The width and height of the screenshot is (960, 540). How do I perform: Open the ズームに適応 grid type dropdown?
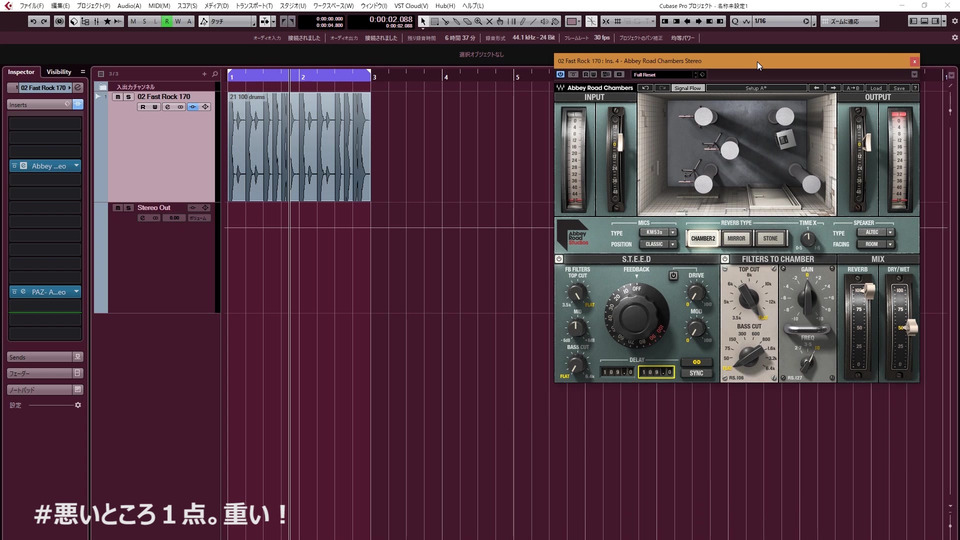point(850,21)
